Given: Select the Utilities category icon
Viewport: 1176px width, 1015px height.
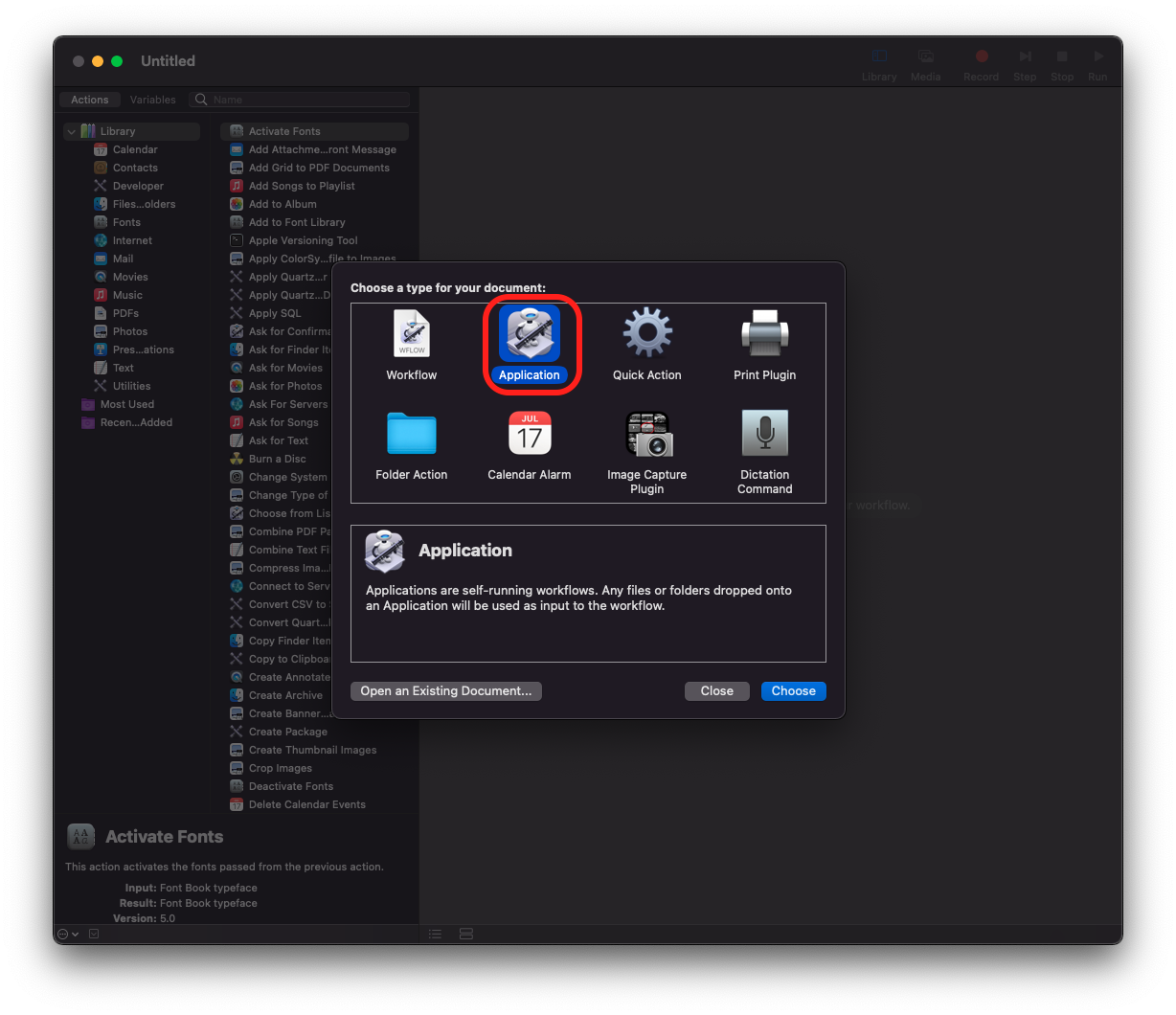Looking at the screenshot, I should (101, 386).
